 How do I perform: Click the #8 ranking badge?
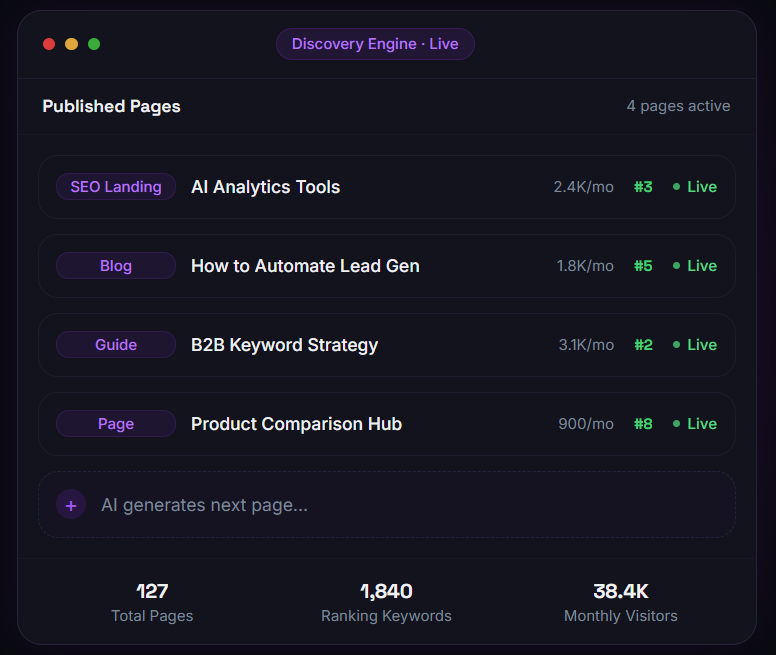tap(643, 424)
